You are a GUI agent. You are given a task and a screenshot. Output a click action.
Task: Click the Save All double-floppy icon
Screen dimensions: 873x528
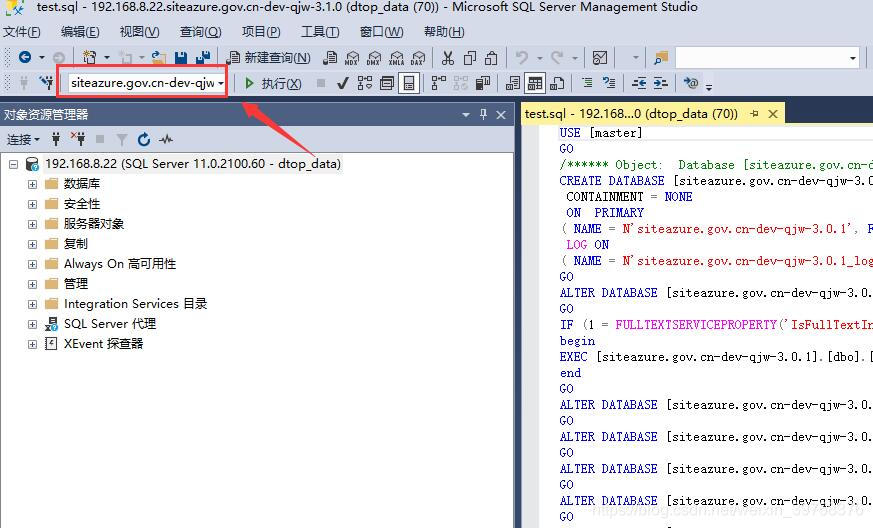tap(203, 57)
